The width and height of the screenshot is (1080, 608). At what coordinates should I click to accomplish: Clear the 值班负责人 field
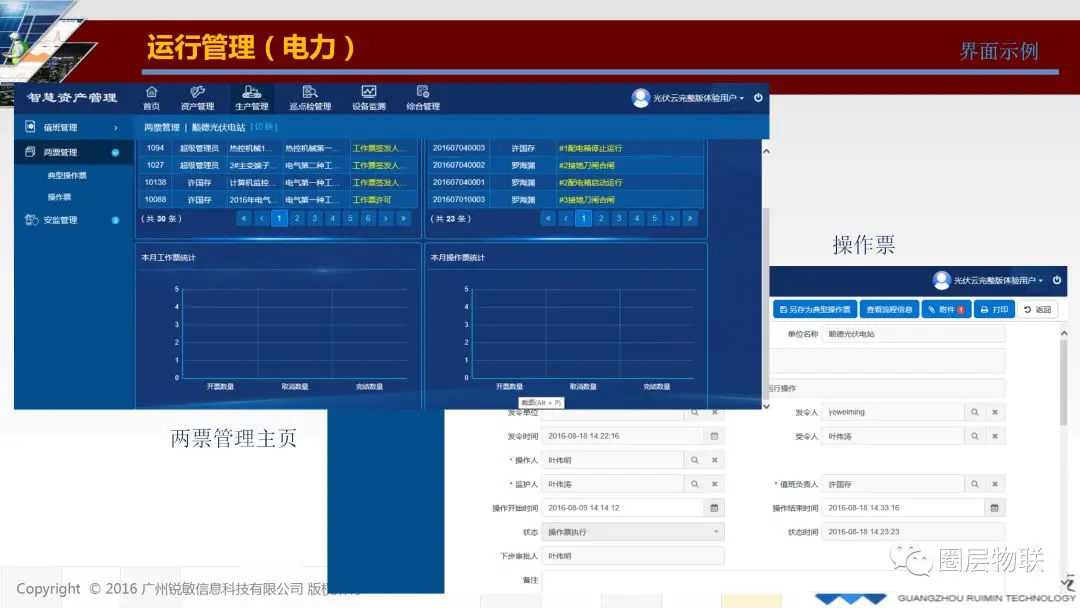point(995,484)
